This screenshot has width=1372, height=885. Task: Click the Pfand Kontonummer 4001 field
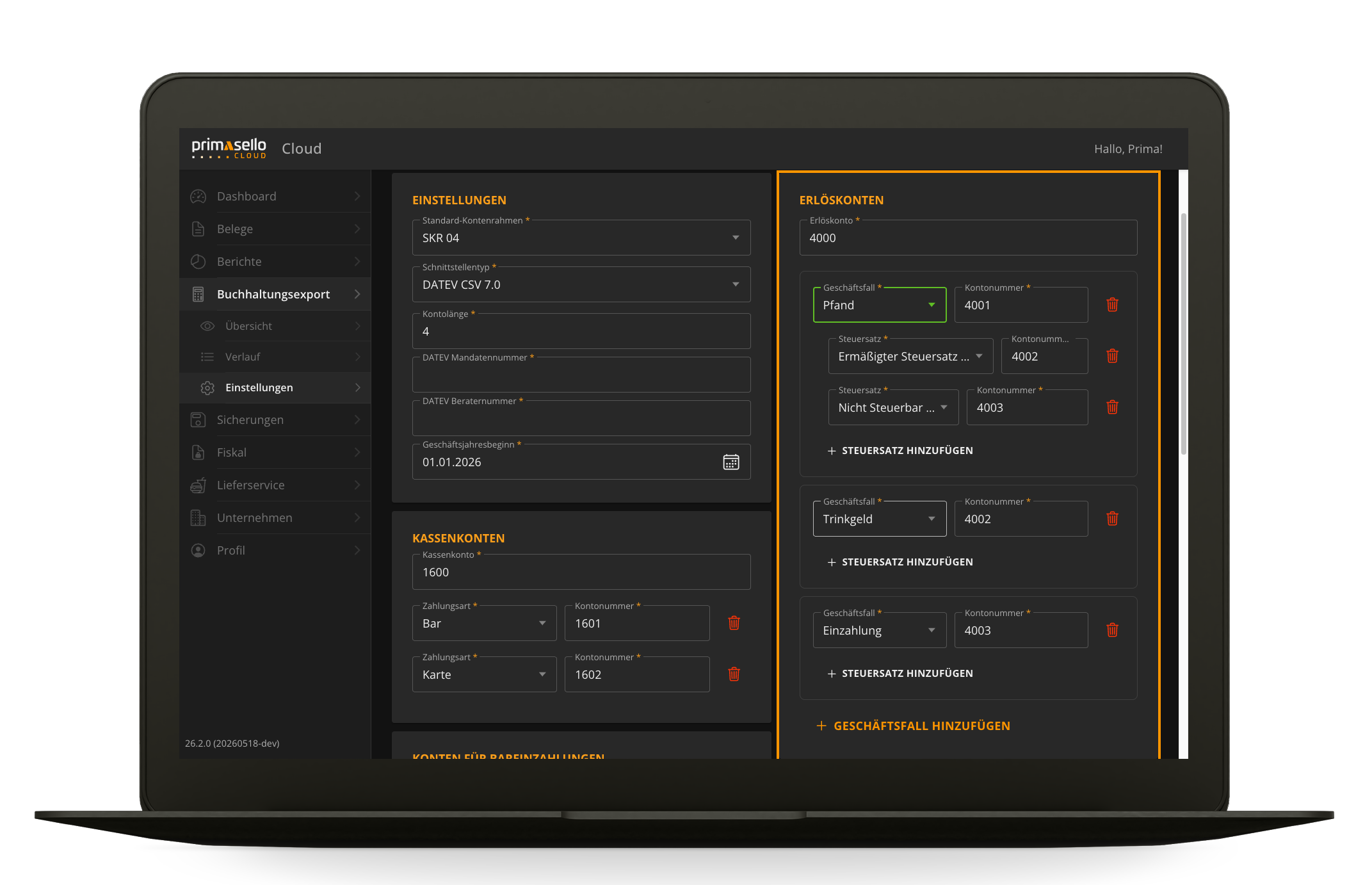pyautogui.click(x=1021, y=305)
